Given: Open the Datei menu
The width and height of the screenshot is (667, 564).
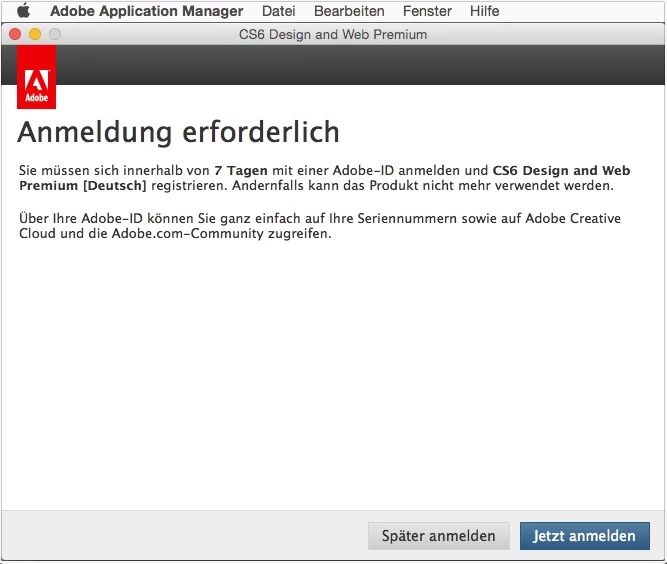Looking at the screenshot, I should click(279, 11).
